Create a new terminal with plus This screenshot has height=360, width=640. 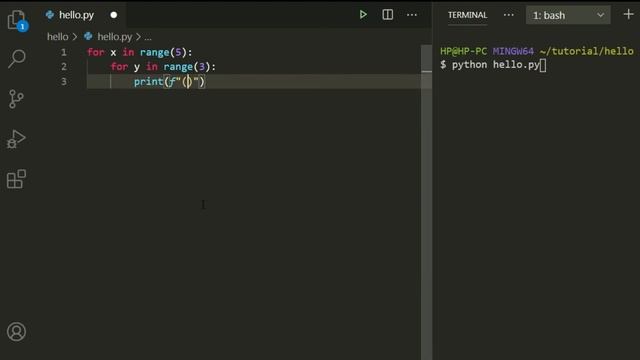(628, 15)
